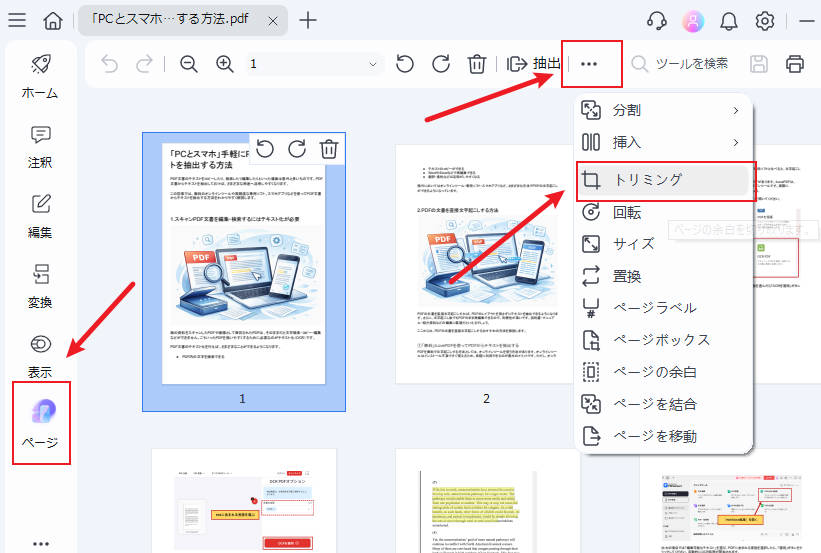Rotate pages clockwise in toolbar

[441, 64]
